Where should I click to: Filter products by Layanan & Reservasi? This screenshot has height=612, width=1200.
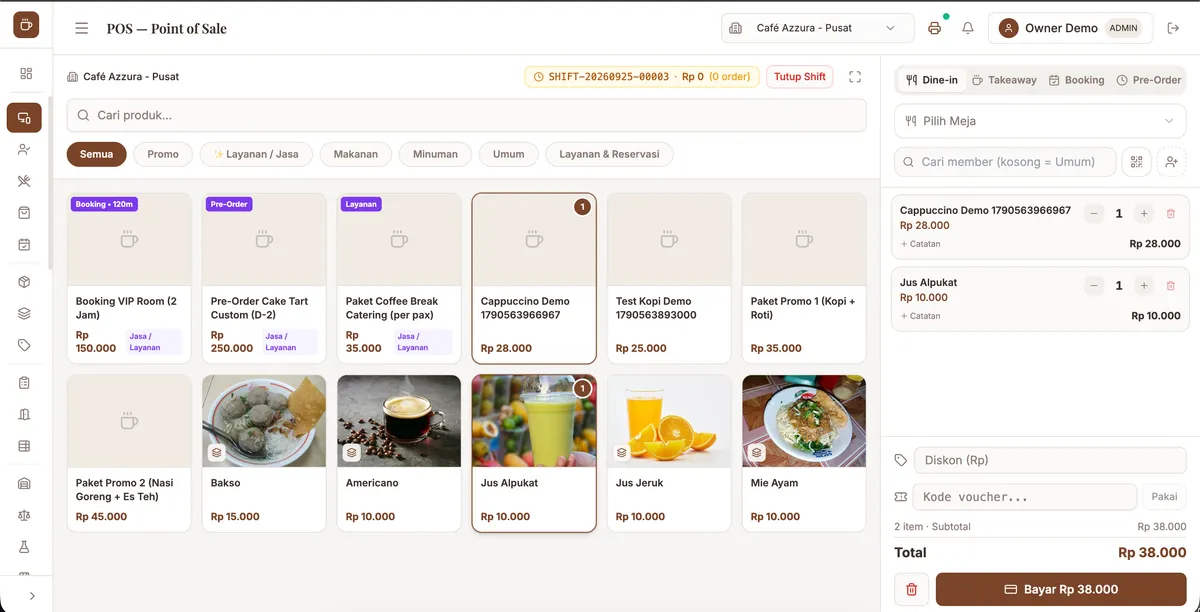coord(609,154)
